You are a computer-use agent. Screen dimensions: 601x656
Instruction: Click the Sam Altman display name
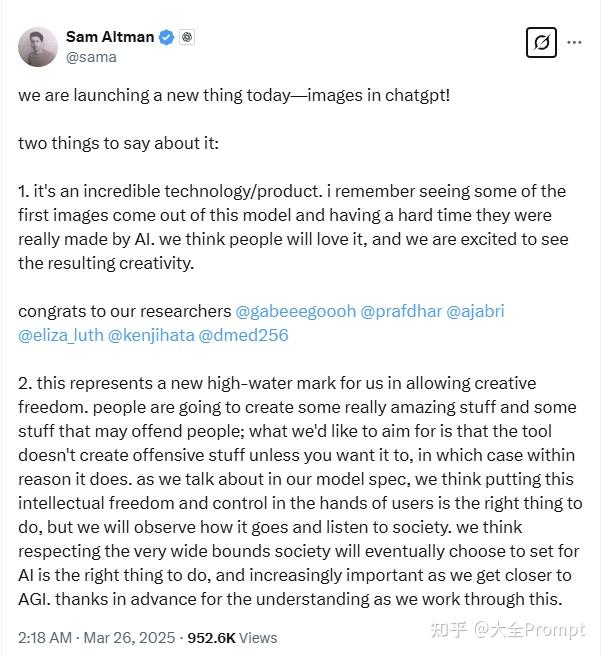click(x=110, y=37)
